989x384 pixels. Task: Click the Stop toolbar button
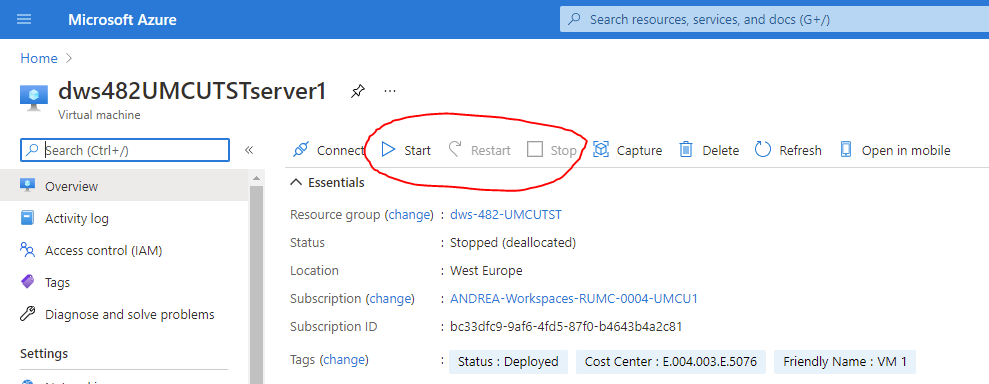(x=552, y=150)
